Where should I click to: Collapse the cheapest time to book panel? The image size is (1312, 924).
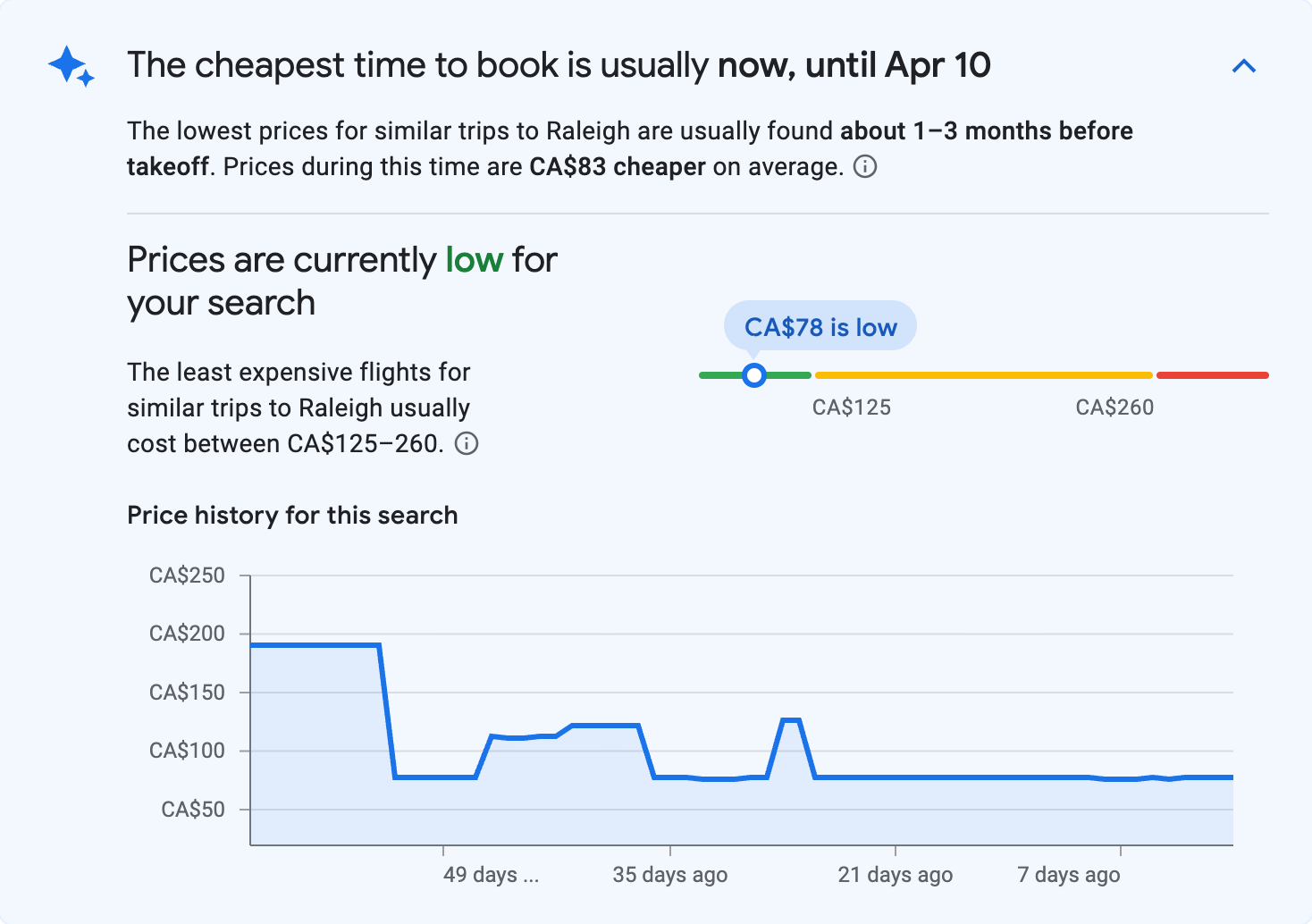click(x=1244, y=65)
